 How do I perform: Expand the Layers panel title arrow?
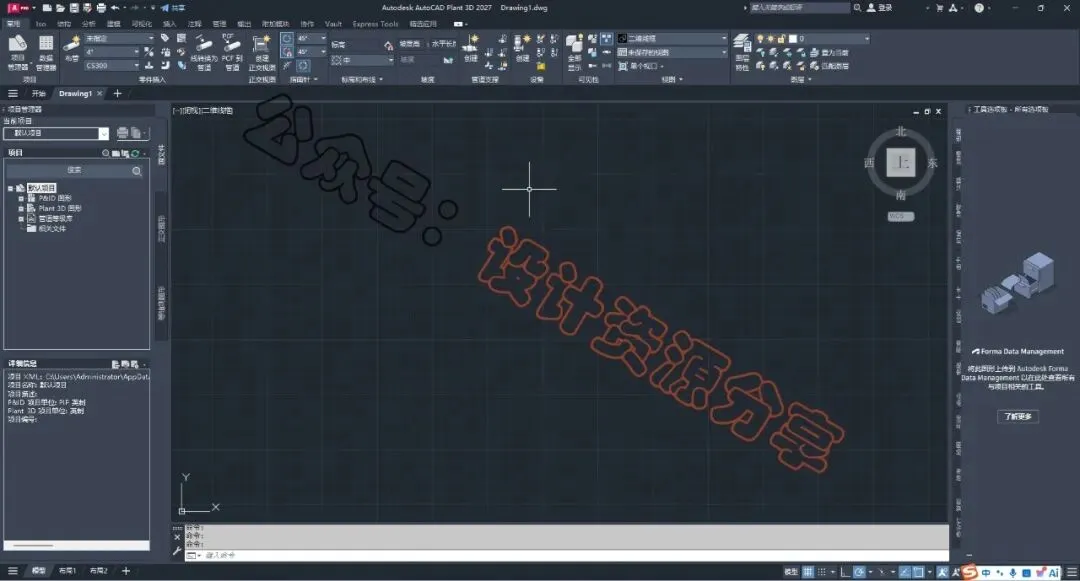(x=809, y=80)
